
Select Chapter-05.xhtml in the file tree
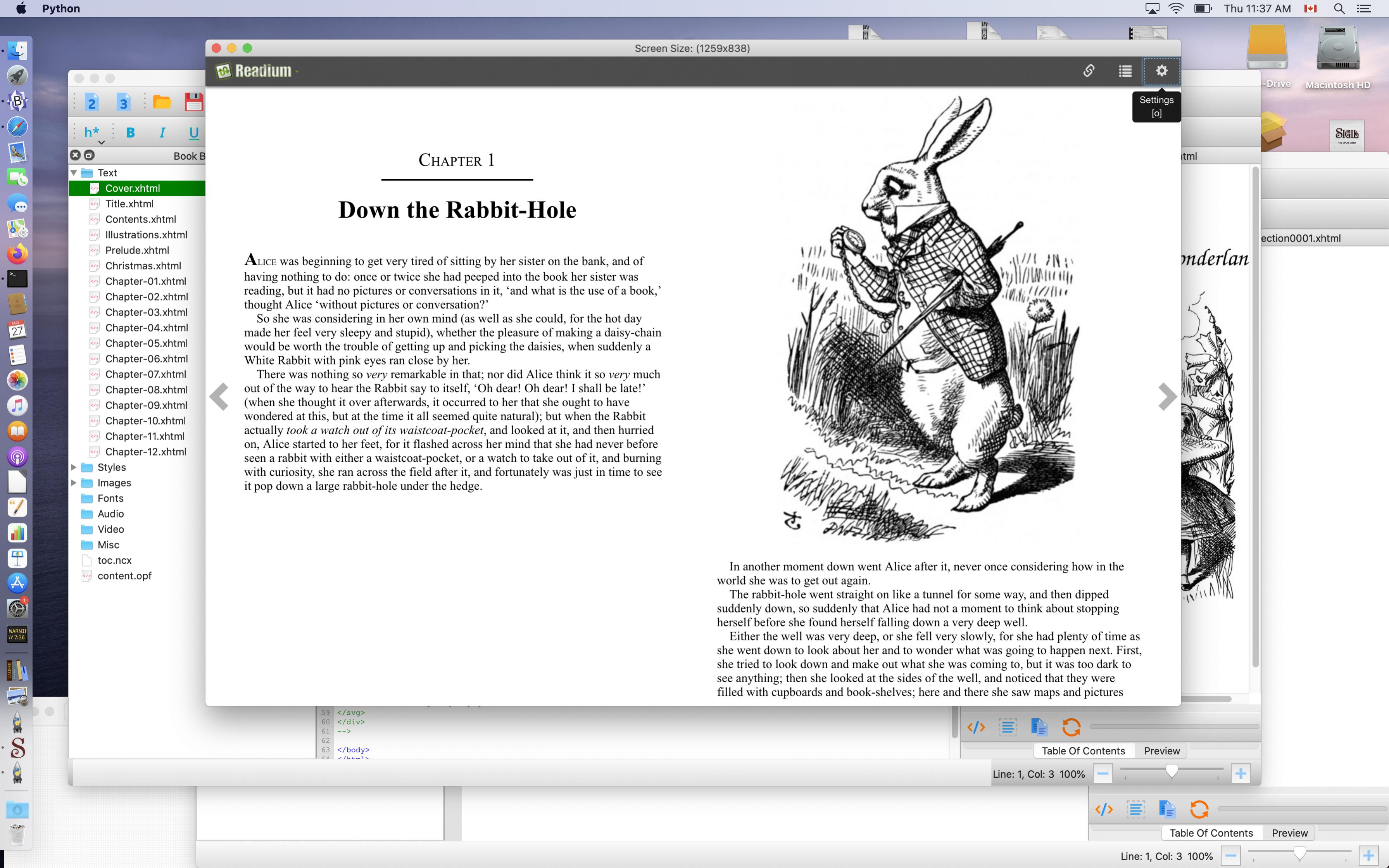click(x=147, y=343)
